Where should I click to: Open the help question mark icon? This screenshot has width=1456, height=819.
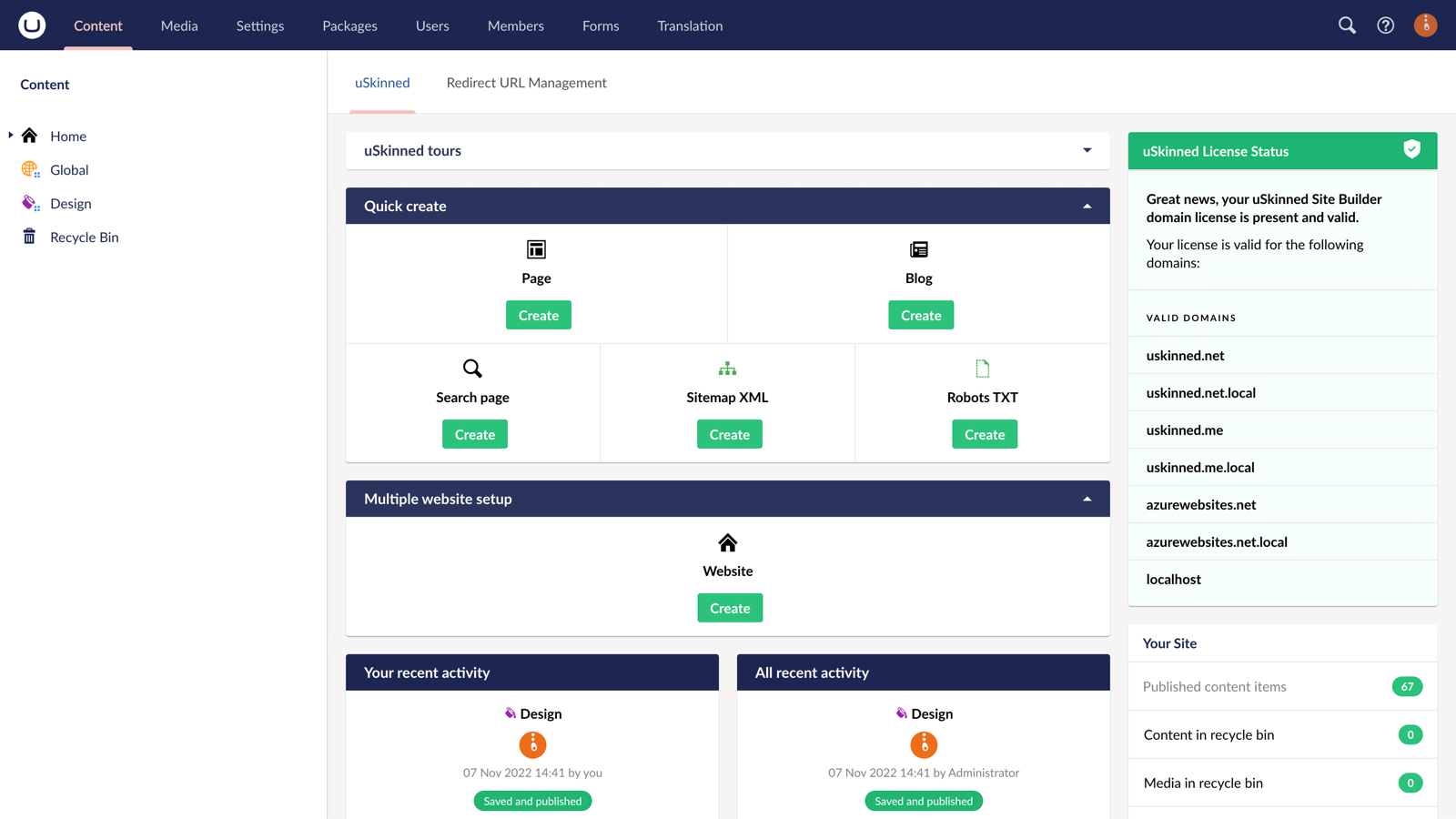1385,25
